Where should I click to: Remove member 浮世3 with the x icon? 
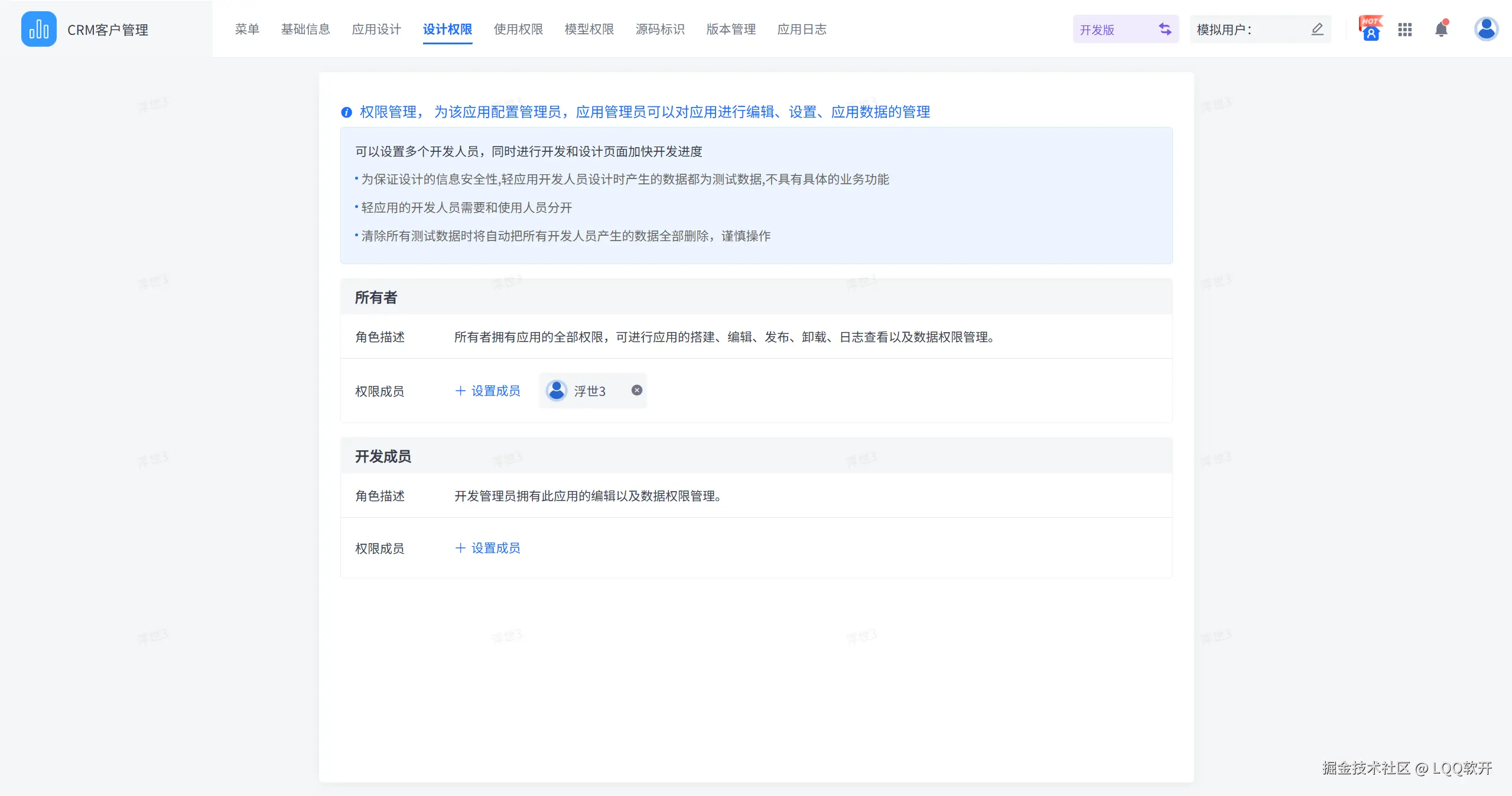click(x=636, y=390)
